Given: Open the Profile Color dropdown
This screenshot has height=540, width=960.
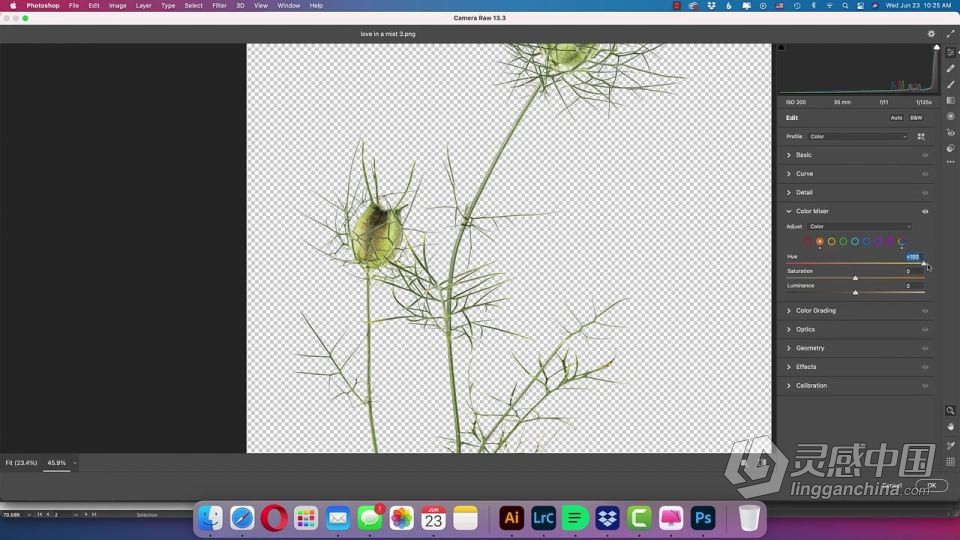Looking at the screenshot, I should 858,137.
